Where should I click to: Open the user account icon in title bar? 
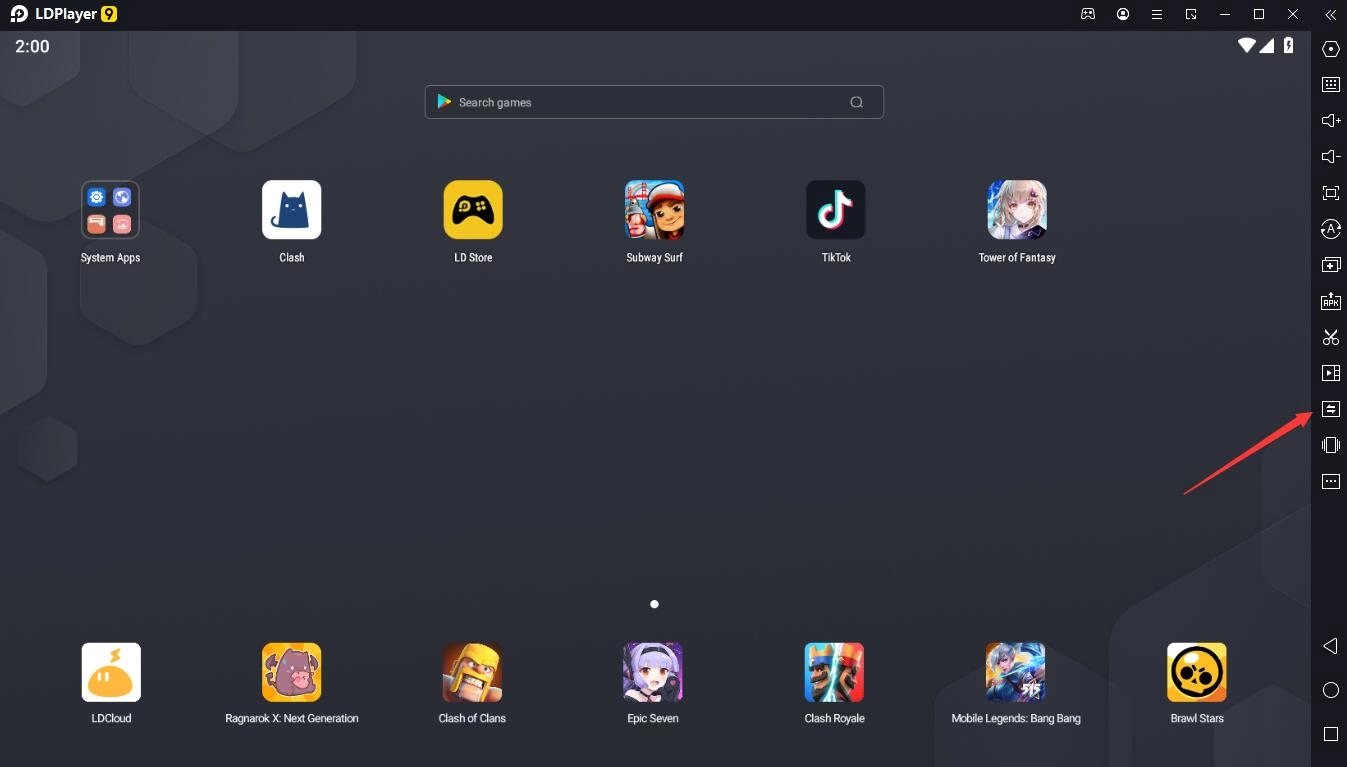click(x=1123, y=14)
